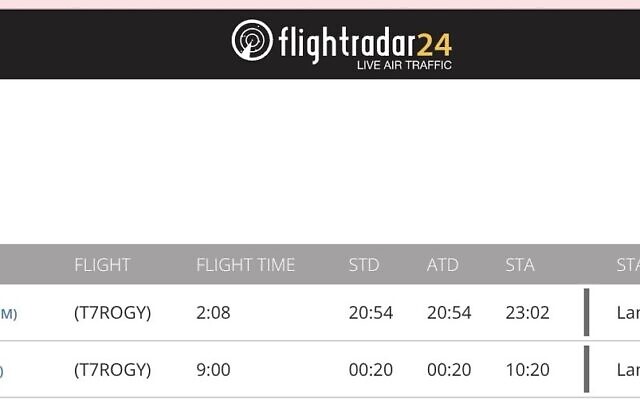
Task: Select the FLIGHT column header
Action: point(102,265)
